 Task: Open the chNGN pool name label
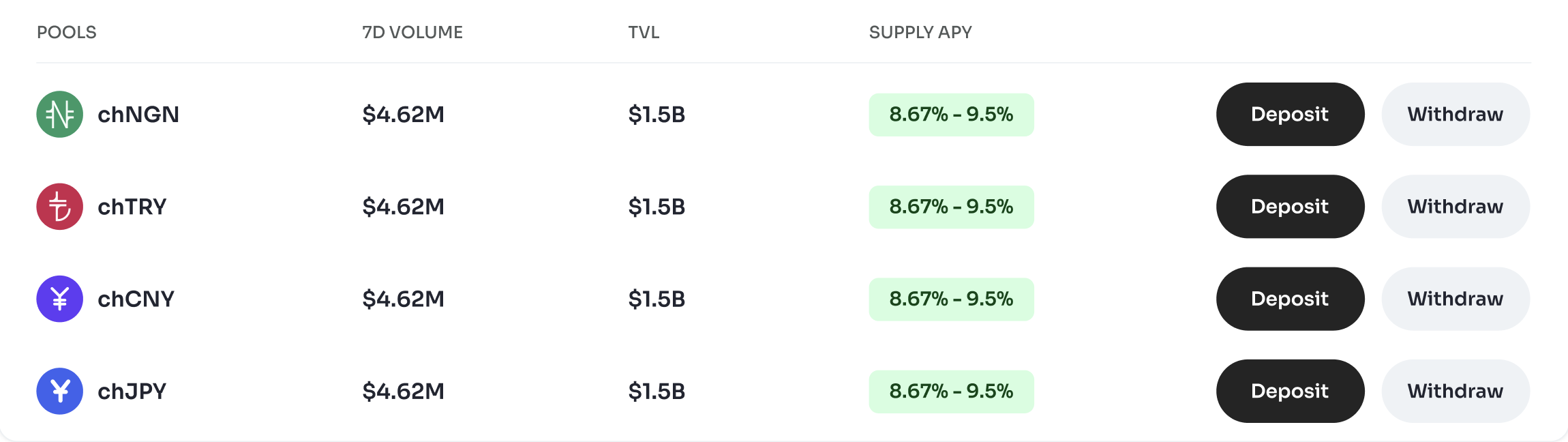coord(138,114)
